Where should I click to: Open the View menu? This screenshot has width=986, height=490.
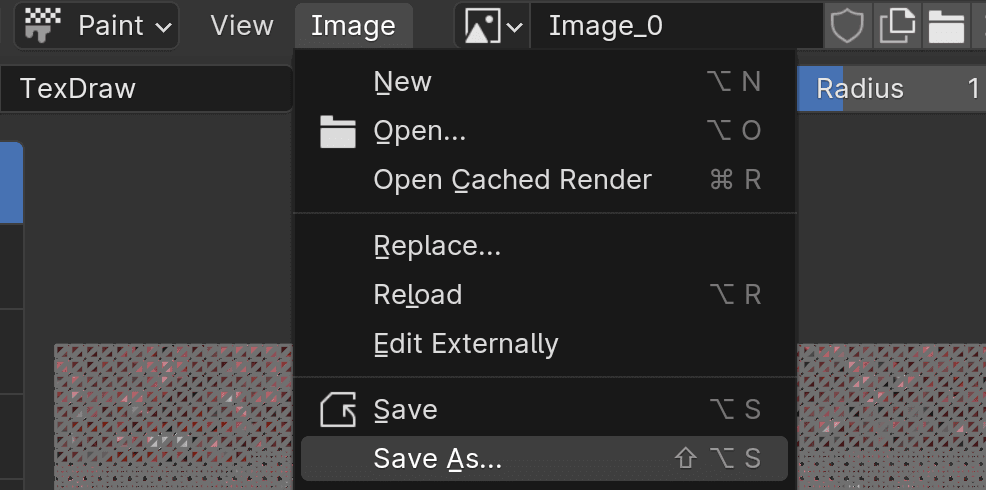point(242,26)
